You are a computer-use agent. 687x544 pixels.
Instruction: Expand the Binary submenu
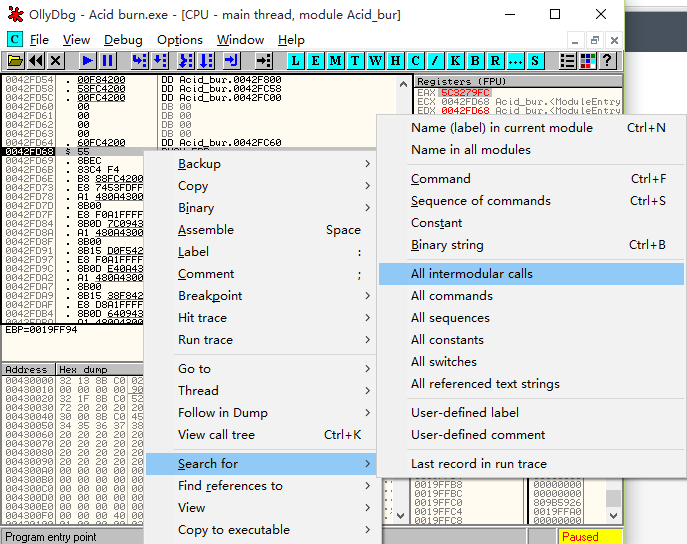click(x=261, y=208)
